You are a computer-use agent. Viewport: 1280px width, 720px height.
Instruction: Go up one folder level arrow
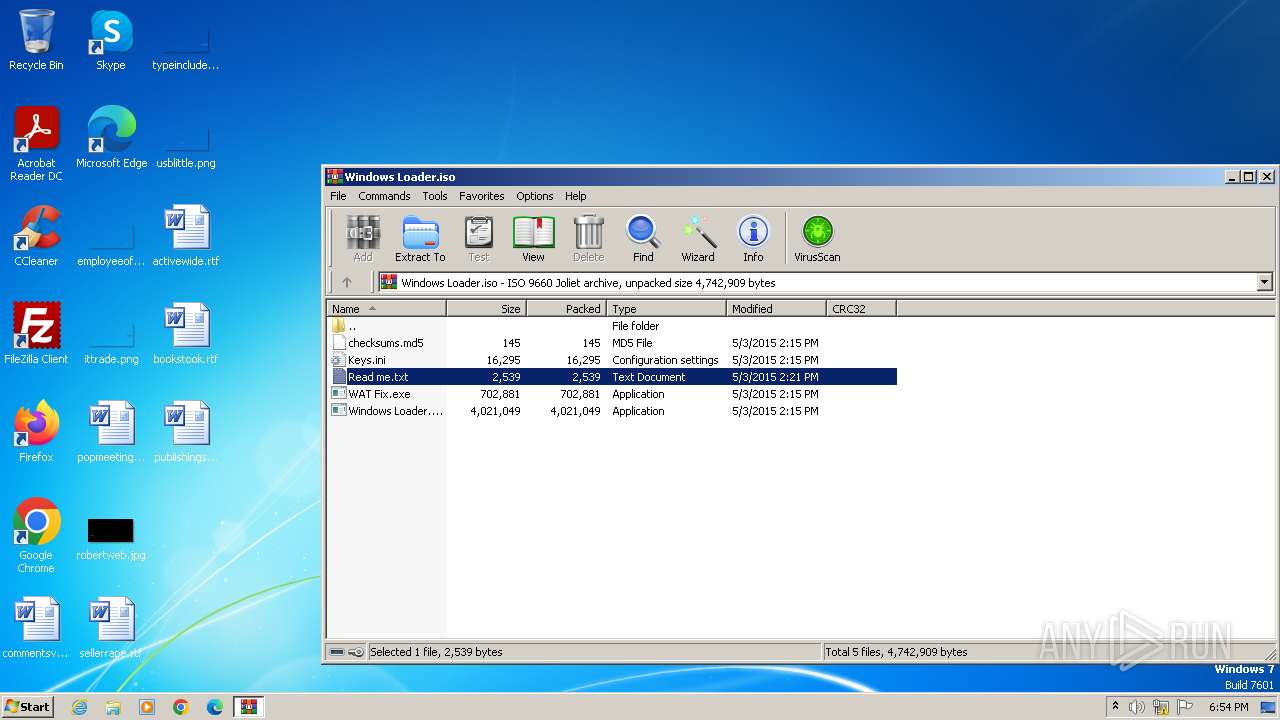[x=347, y=283]
